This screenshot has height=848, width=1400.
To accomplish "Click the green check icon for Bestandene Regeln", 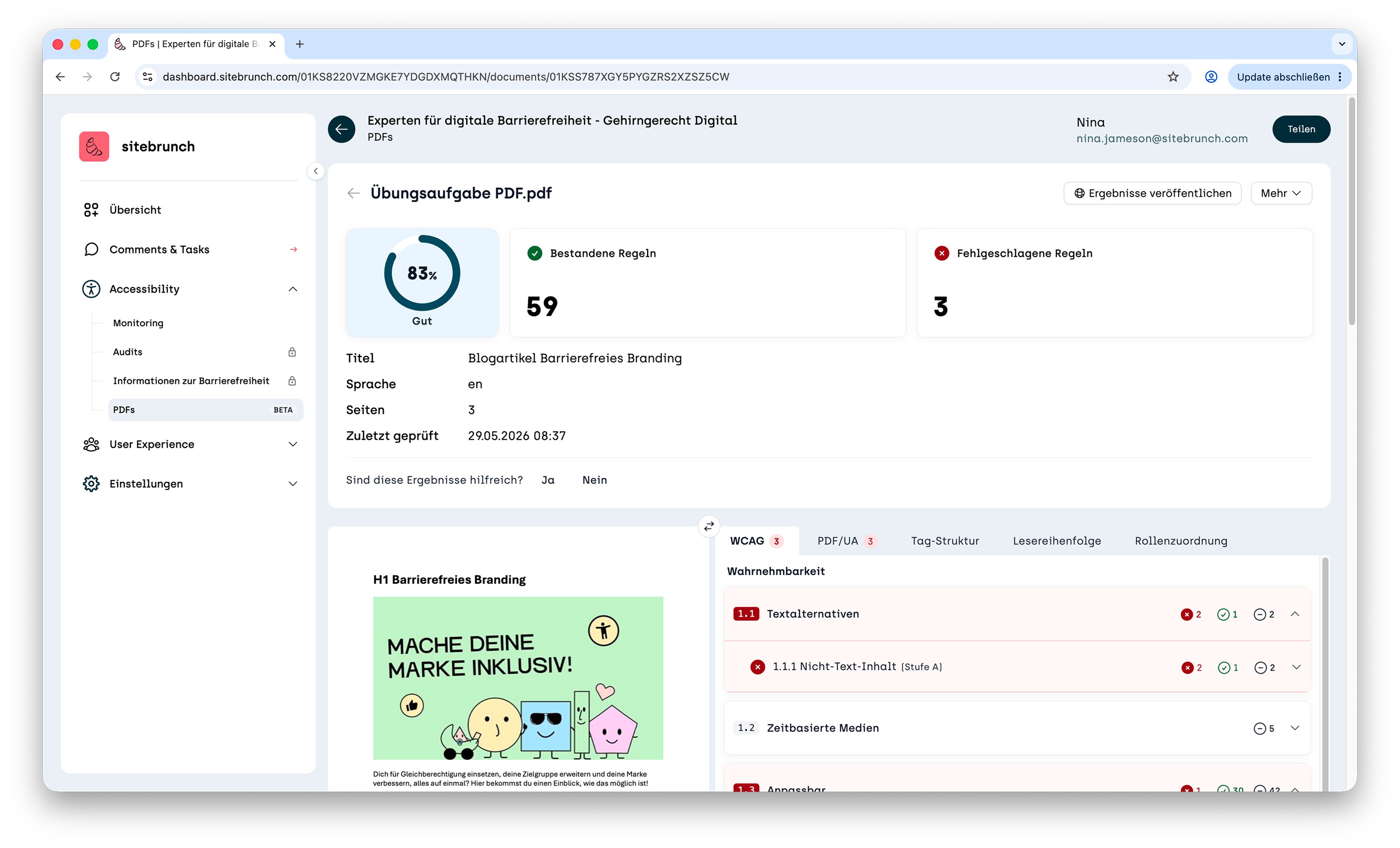I will coord(535,253).
